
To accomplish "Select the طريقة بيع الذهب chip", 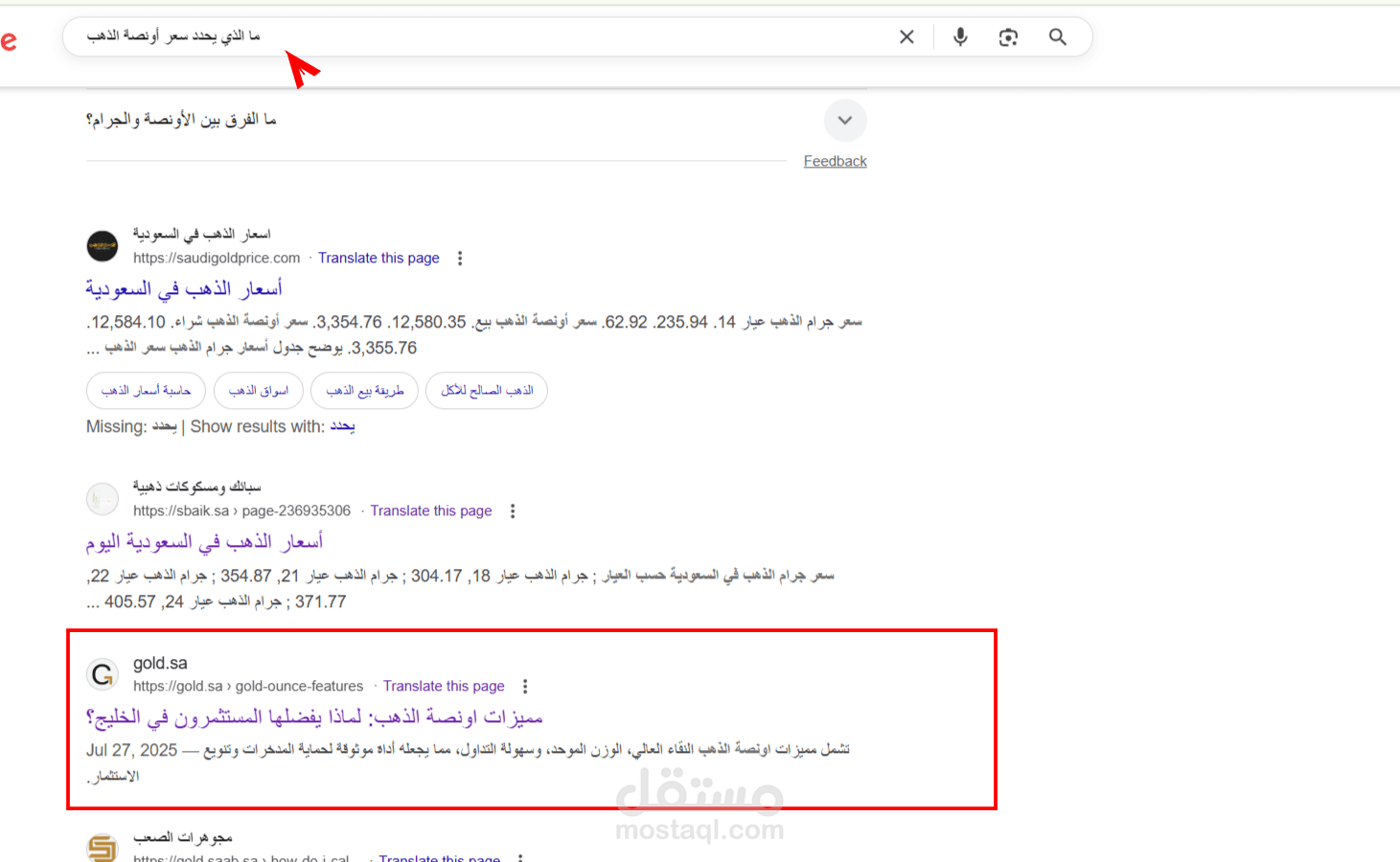I will click(365, 391).
